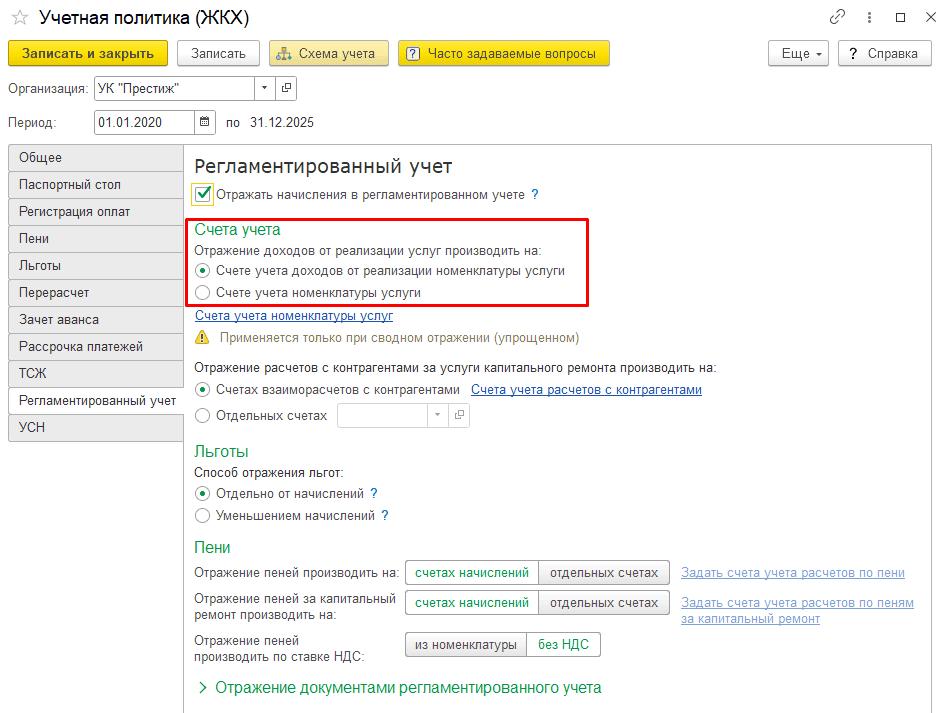The width and height of the screenshot is (945, 713).
Task: Set penalty VAT rate to 'без НДС'
Action: 563,645
